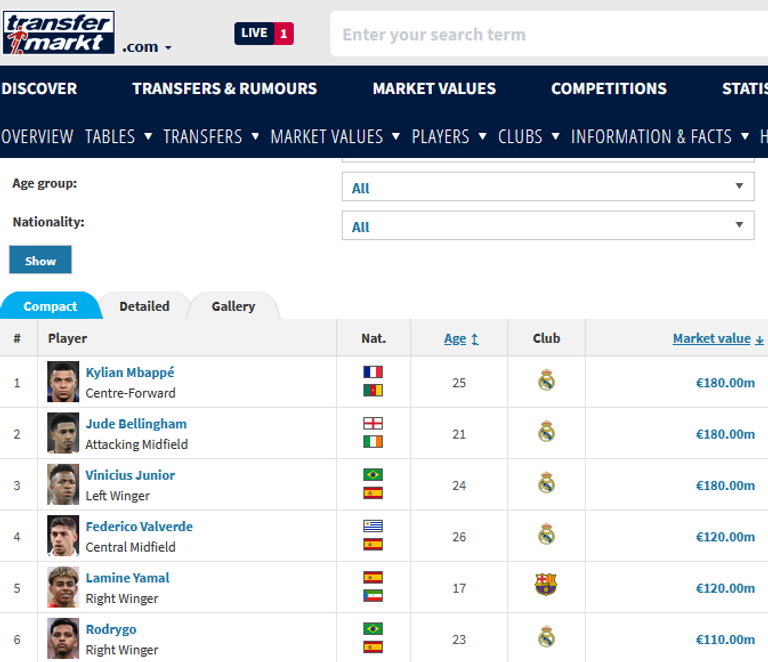Switch to the Gallery tab
The image size is (768, 662).
pos(233,306)
